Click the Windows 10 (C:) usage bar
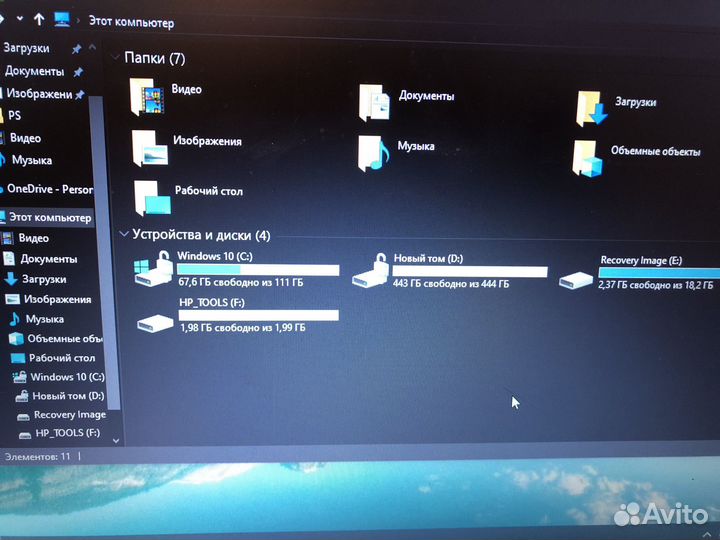720x540 pixels. 258,270
